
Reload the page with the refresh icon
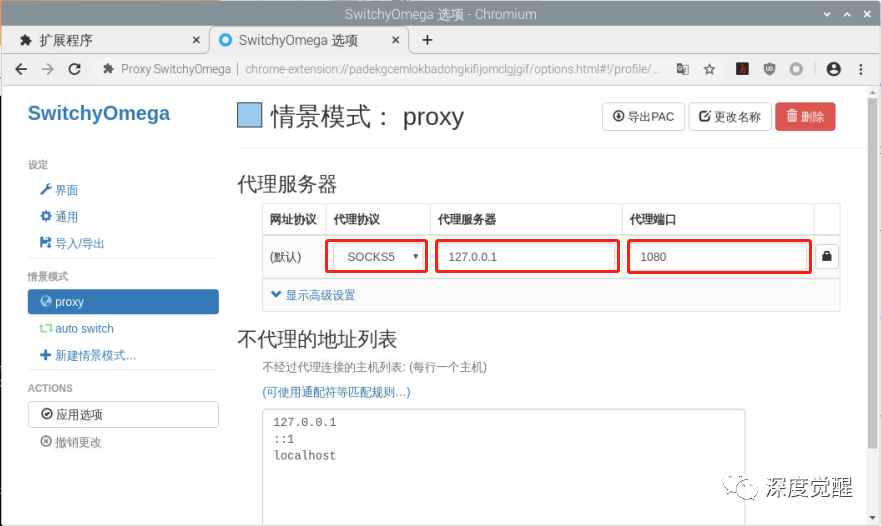(74, 69)
